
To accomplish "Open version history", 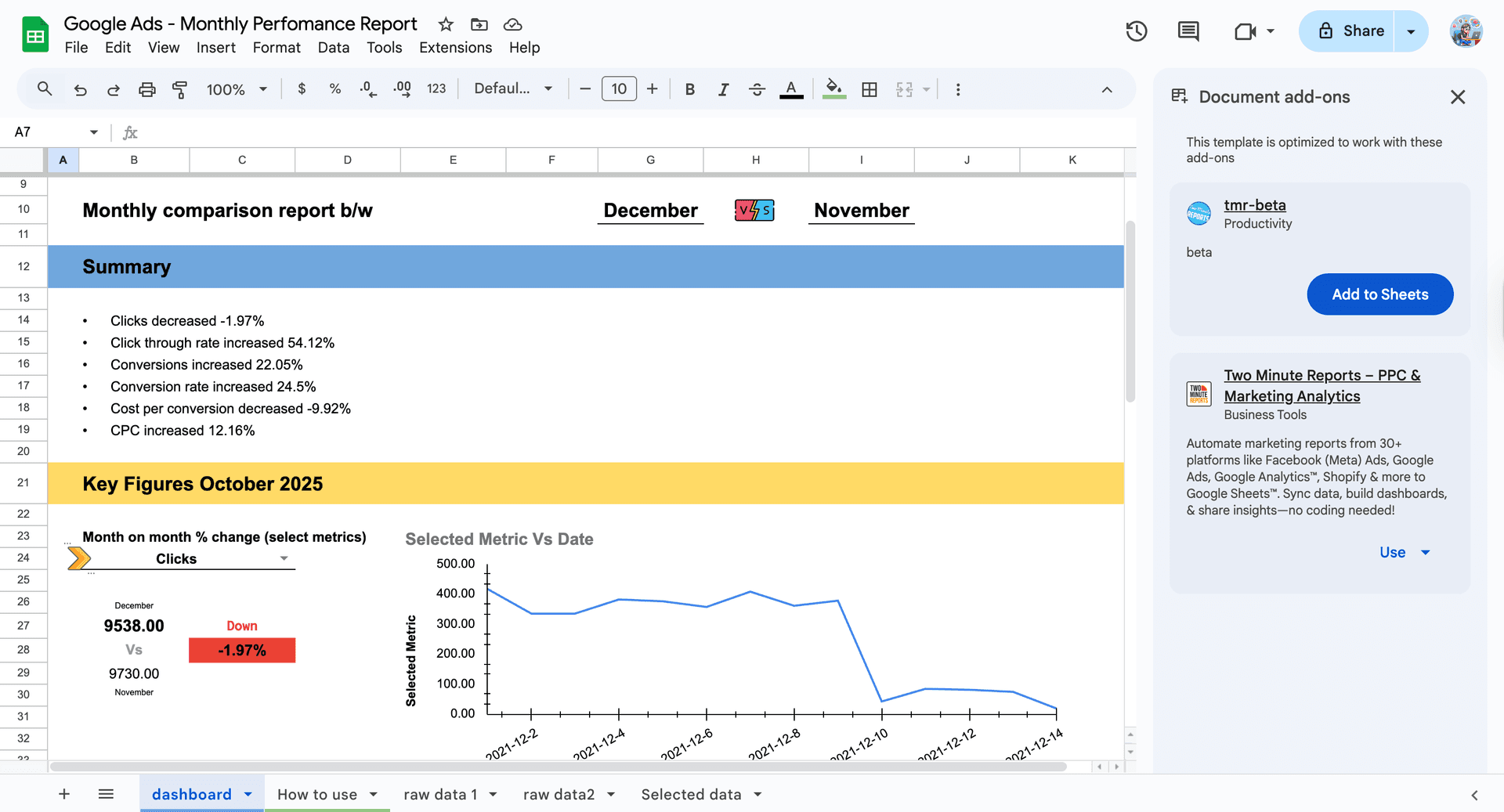I will [1137, 31].
